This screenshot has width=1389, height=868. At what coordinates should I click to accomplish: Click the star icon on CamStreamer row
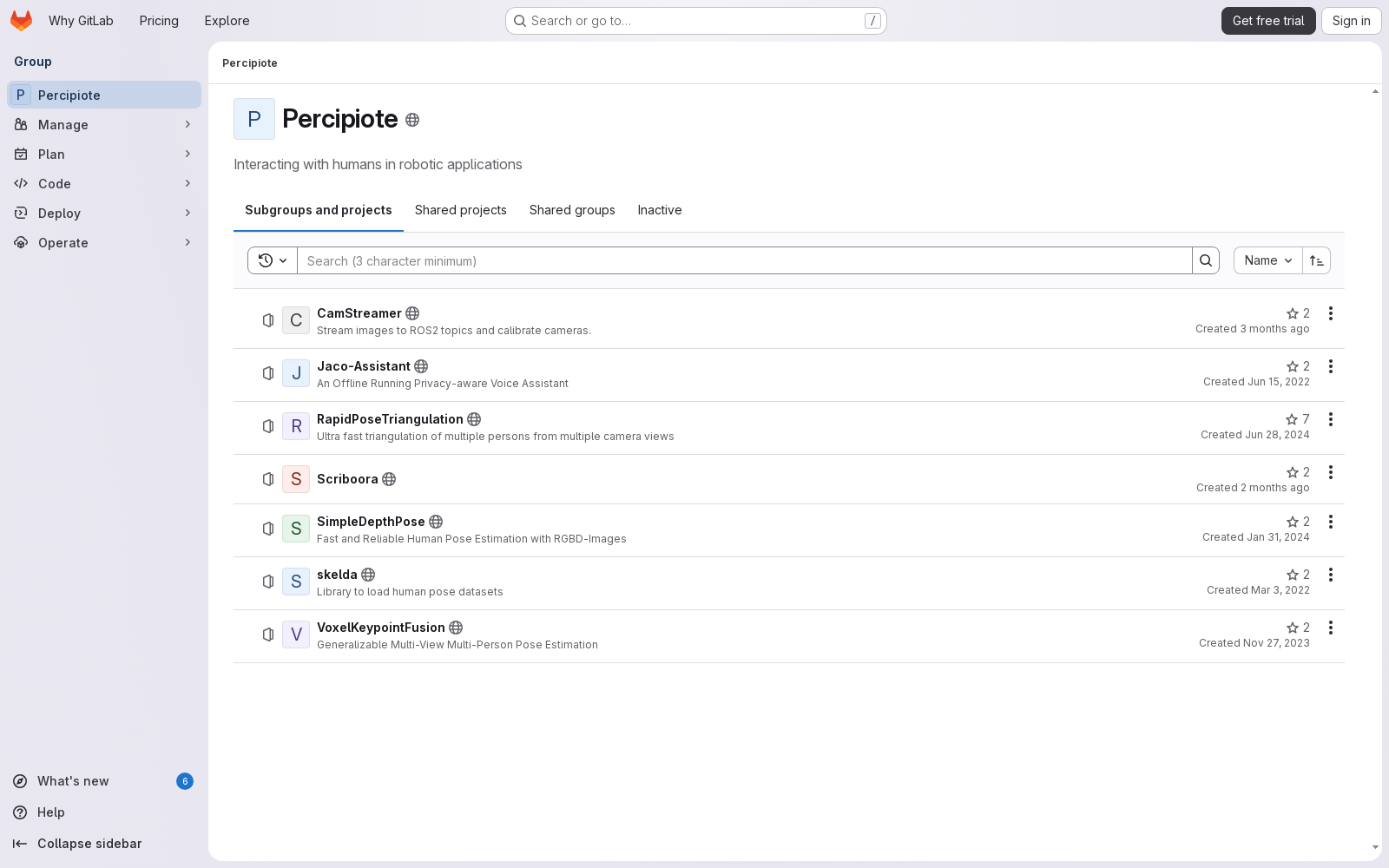point(1293,313)
